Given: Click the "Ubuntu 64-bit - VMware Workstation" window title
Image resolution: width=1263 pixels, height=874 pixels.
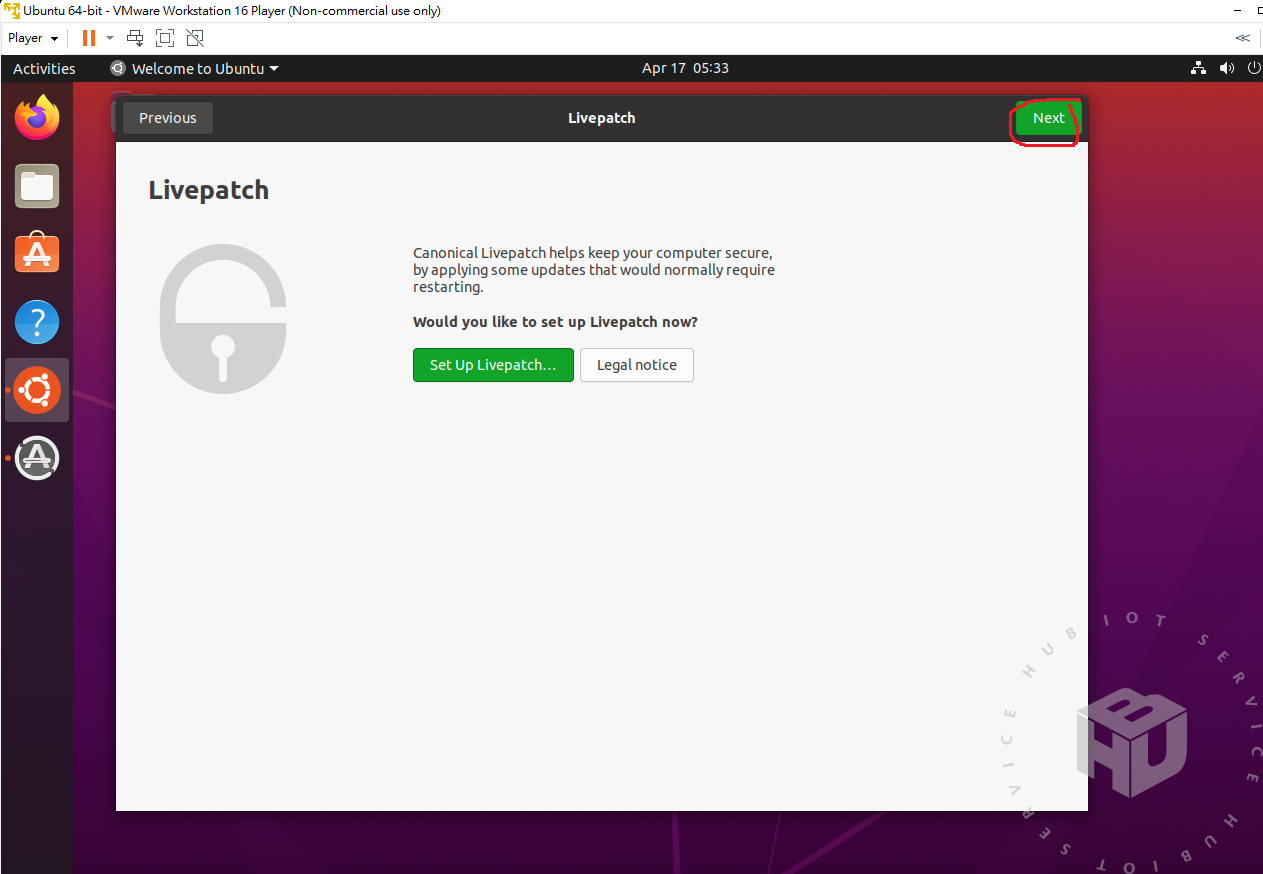Looking at the screenshot, I should [x=232, y=10].
